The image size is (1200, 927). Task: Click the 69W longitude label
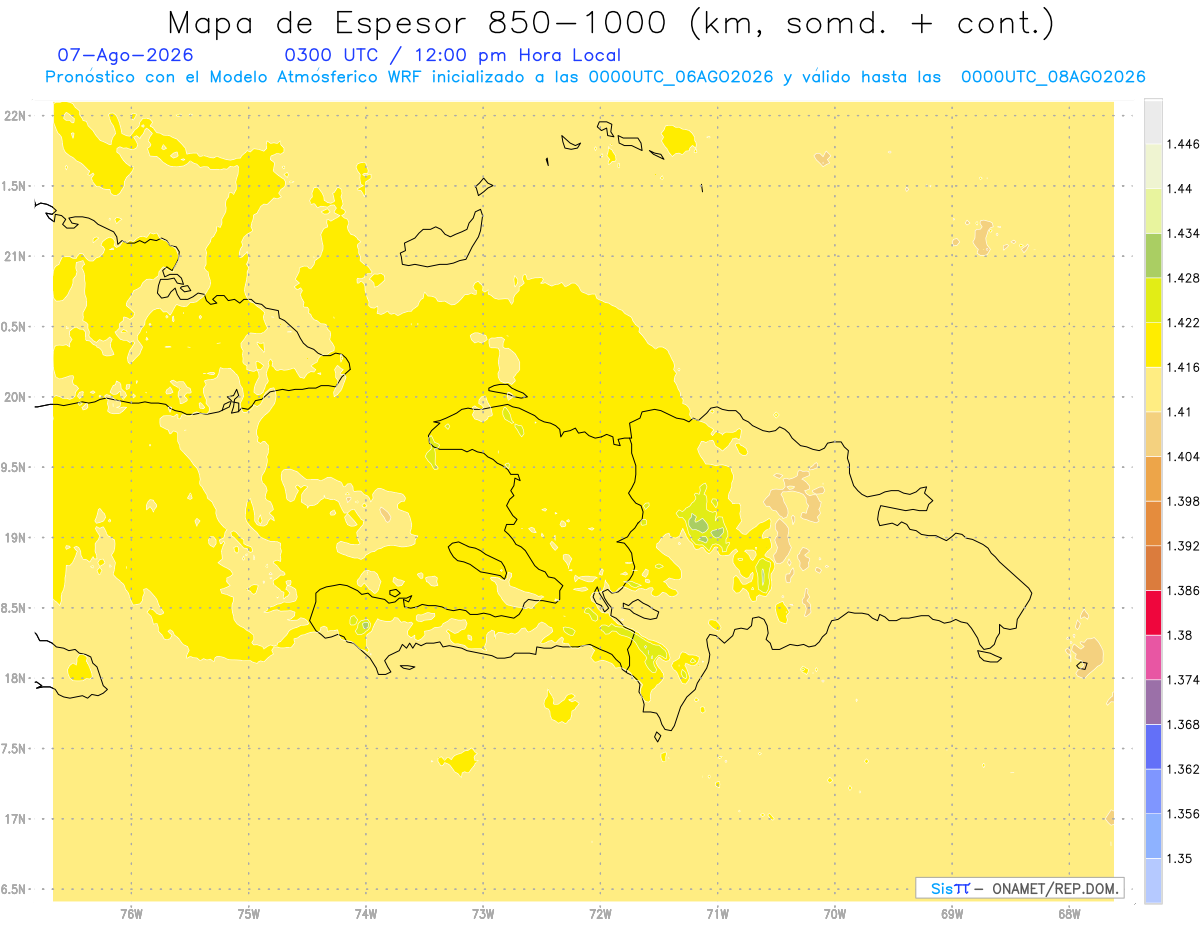coord(952,915)
